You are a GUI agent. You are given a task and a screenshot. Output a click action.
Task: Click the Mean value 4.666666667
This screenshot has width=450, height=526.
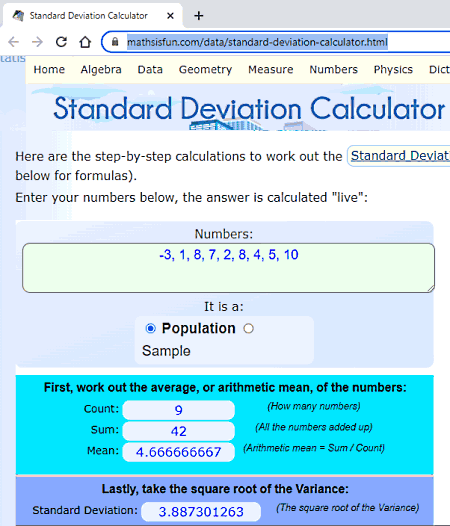coord(179,452)
